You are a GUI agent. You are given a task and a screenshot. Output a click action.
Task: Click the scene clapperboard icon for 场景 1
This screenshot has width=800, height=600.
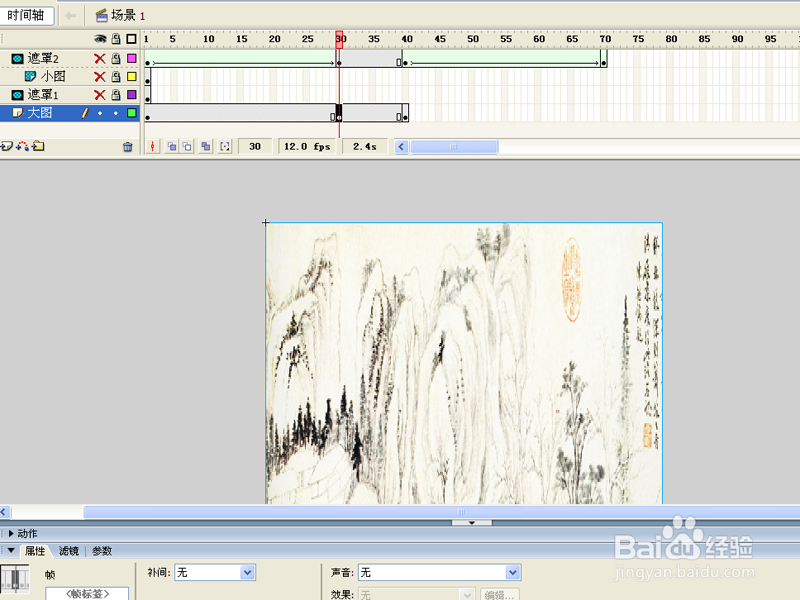tap(102, 16)
